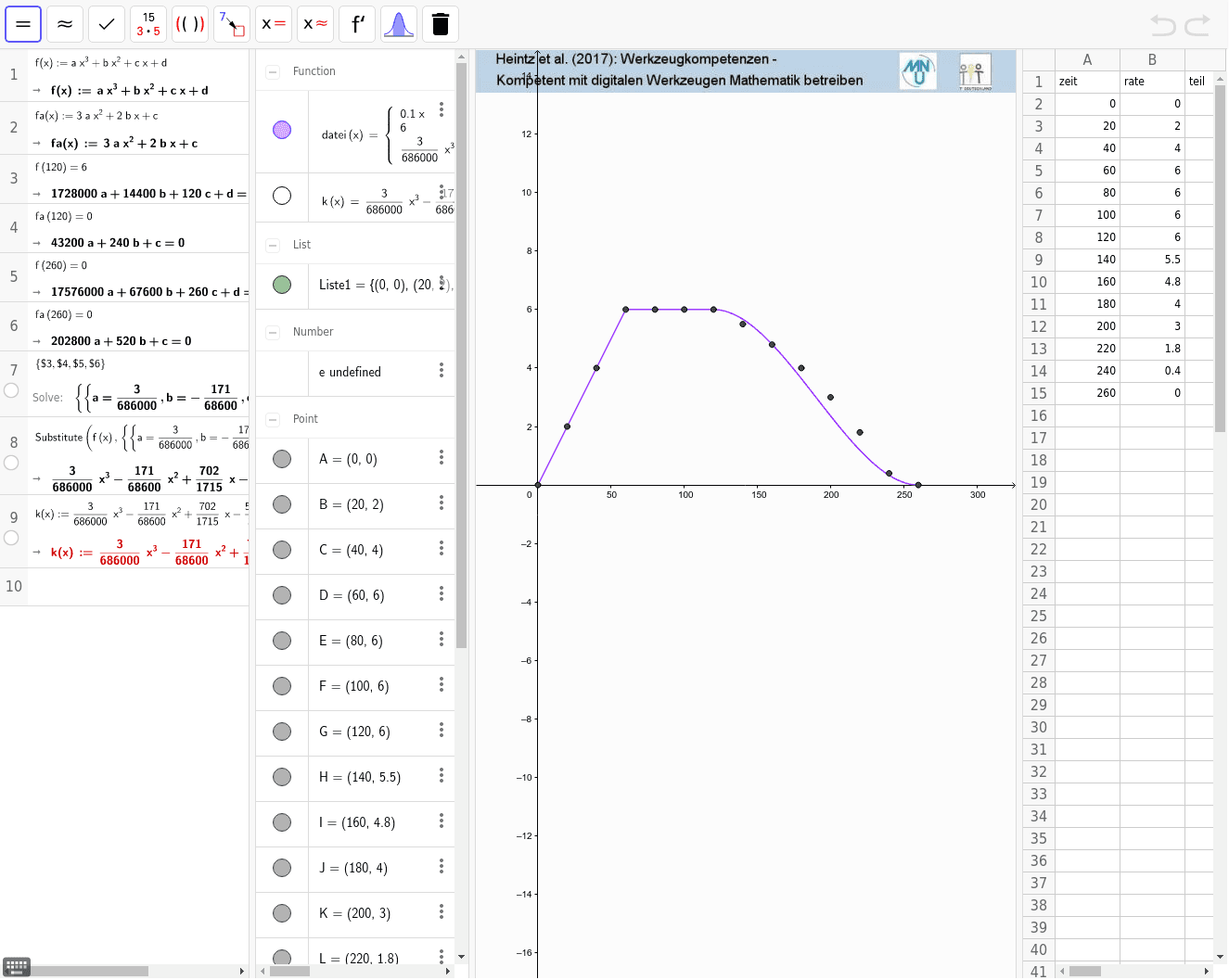Collapse the Number group in Algebra view
The image size is (1229, 980).
pos(273,332)
